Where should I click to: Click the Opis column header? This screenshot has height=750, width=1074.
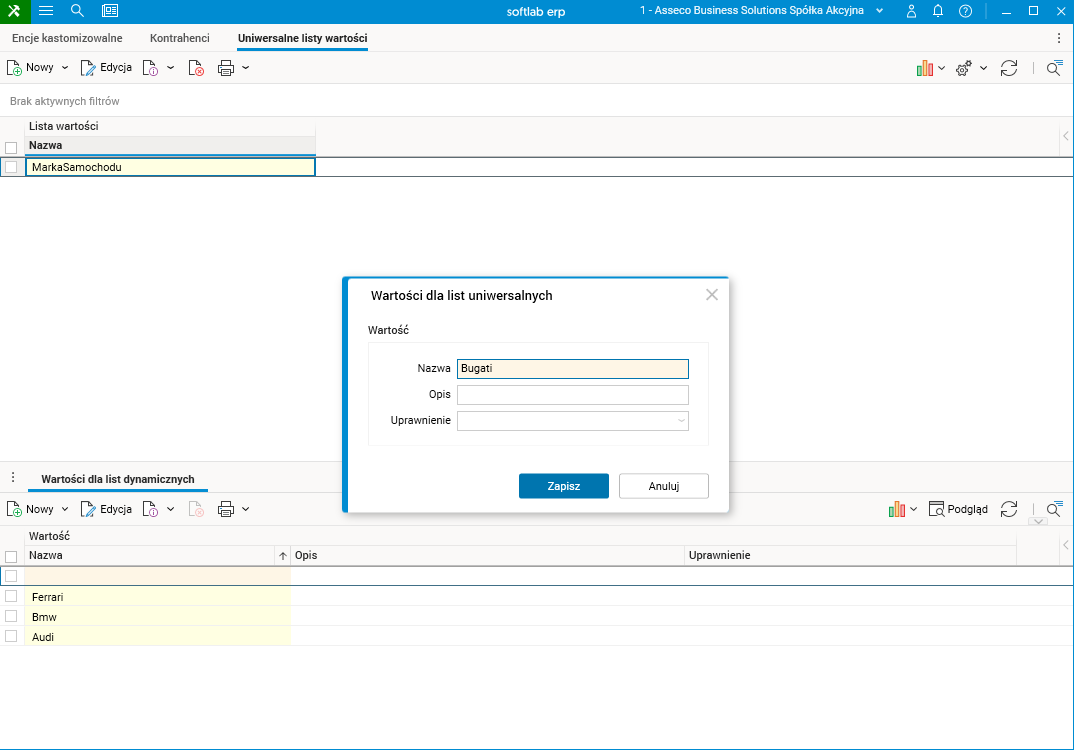pyautogui.click(x=488, y=555)
